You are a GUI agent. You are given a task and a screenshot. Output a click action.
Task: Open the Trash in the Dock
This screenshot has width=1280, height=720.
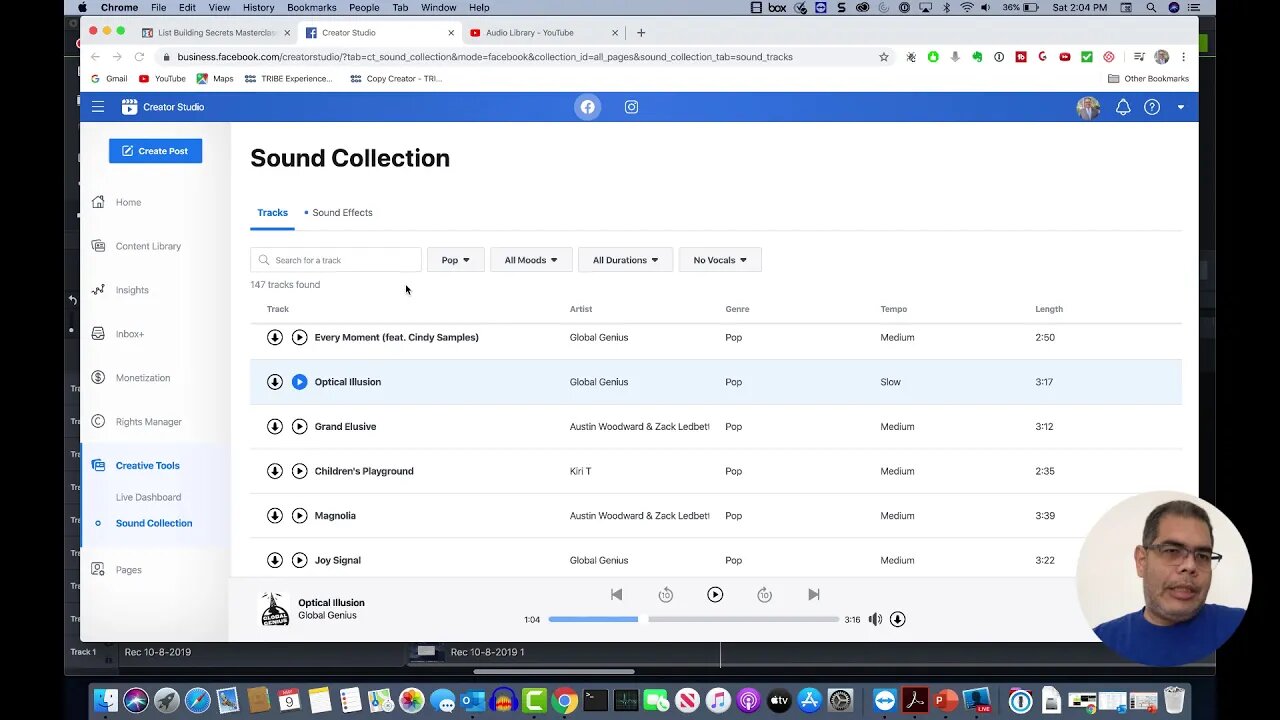click(x=1174, y=701)
